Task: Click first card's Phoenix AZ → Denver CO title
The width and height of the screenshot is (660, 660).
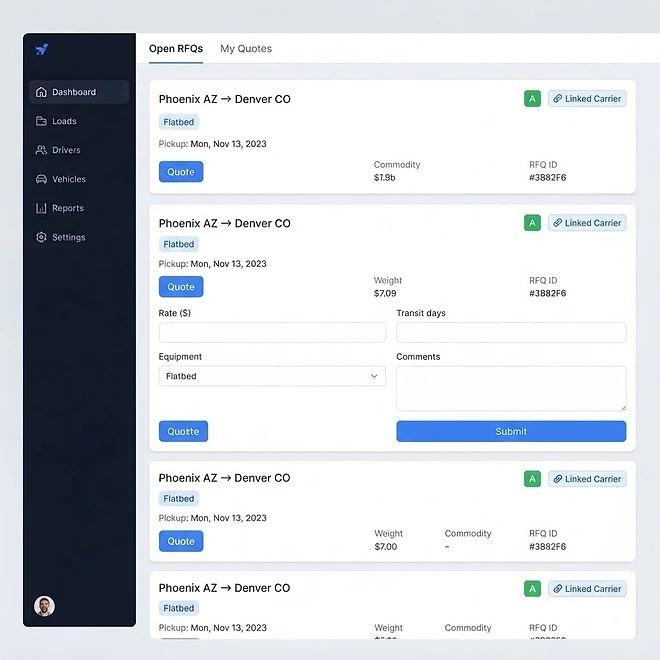Action: pos(224,99)
